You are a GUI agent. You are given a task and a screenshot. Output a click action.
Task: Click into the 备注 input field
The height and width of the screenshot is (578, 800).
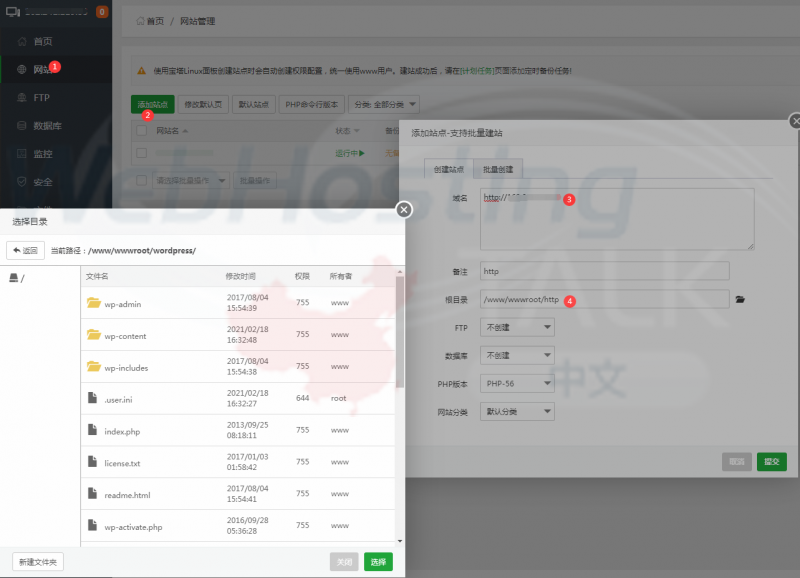pyautogui.click(x=604, y=271)
